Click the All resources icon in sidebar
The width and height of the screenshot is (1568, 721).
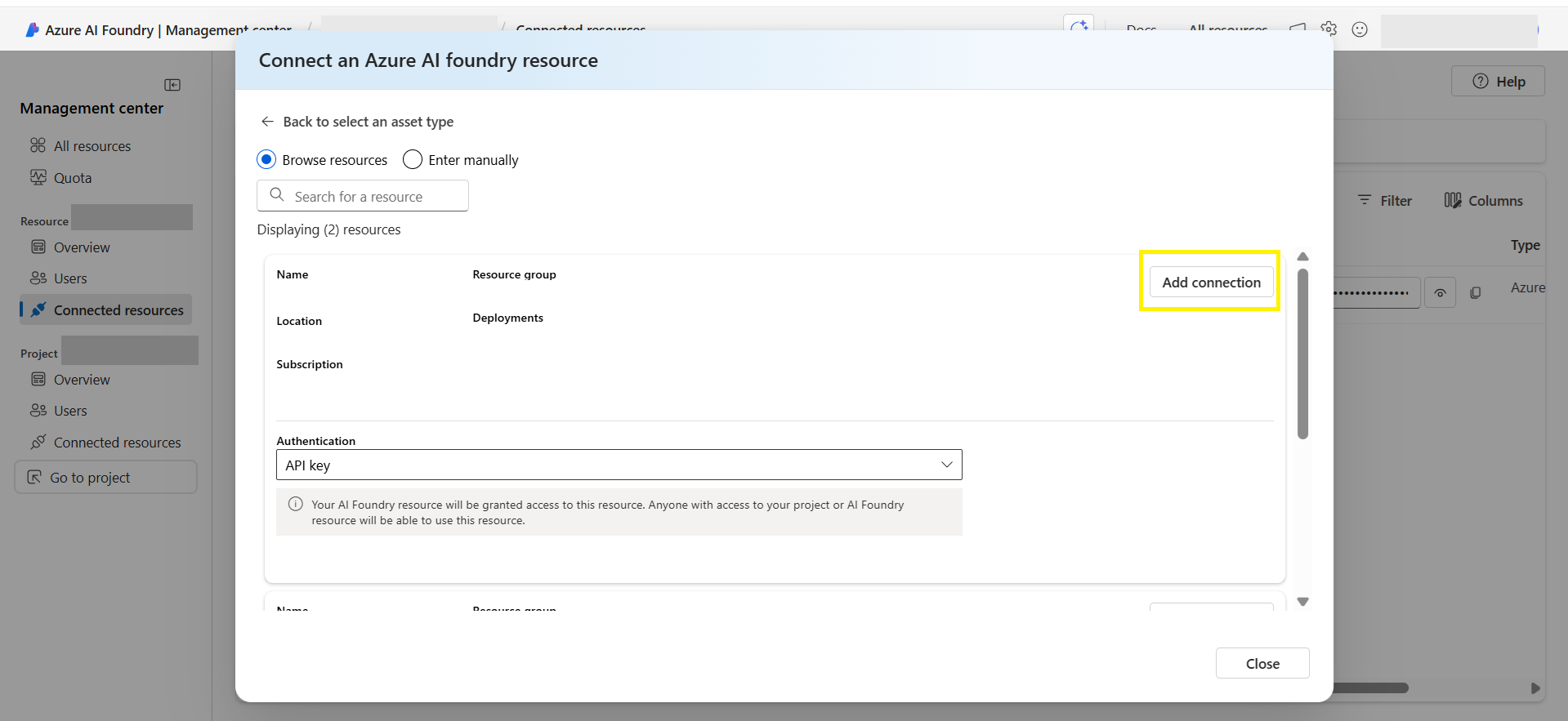point(38,145)
